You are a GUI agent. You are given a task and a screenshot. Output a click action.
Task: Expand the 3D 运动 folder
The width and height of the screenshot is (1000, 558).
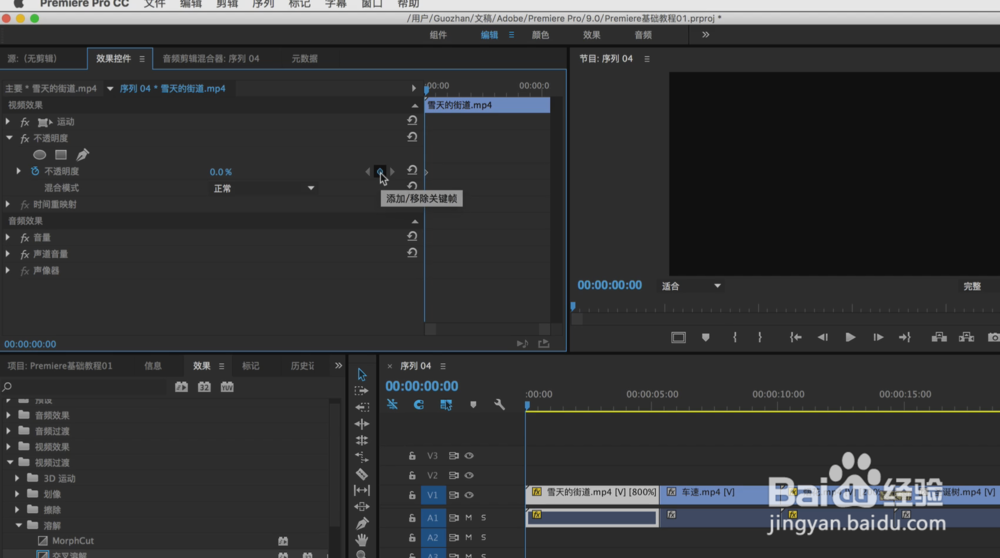coord(17,478)
